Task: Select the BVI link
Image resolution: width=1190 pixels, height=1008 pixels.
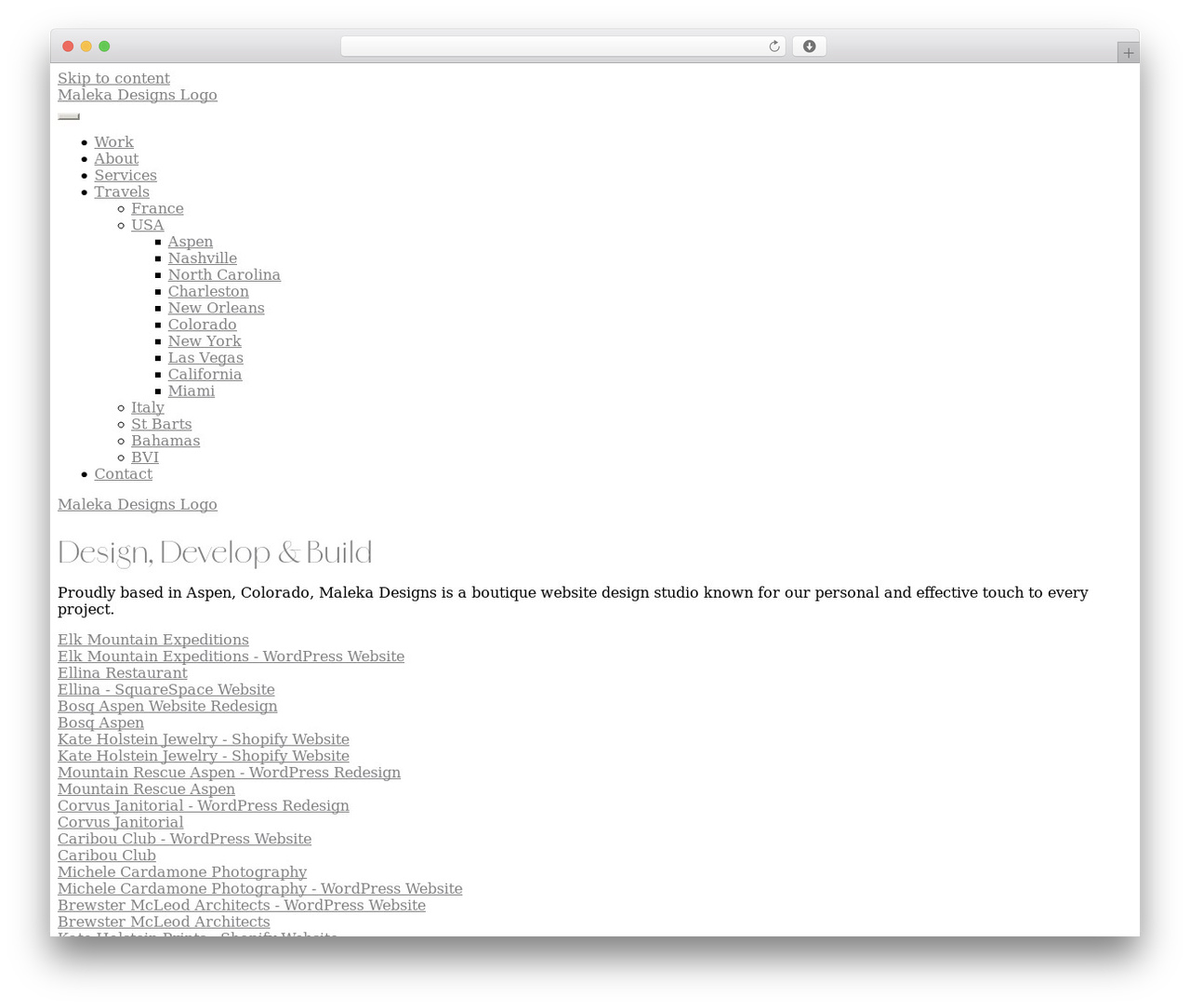Action: tap(145, 458)
